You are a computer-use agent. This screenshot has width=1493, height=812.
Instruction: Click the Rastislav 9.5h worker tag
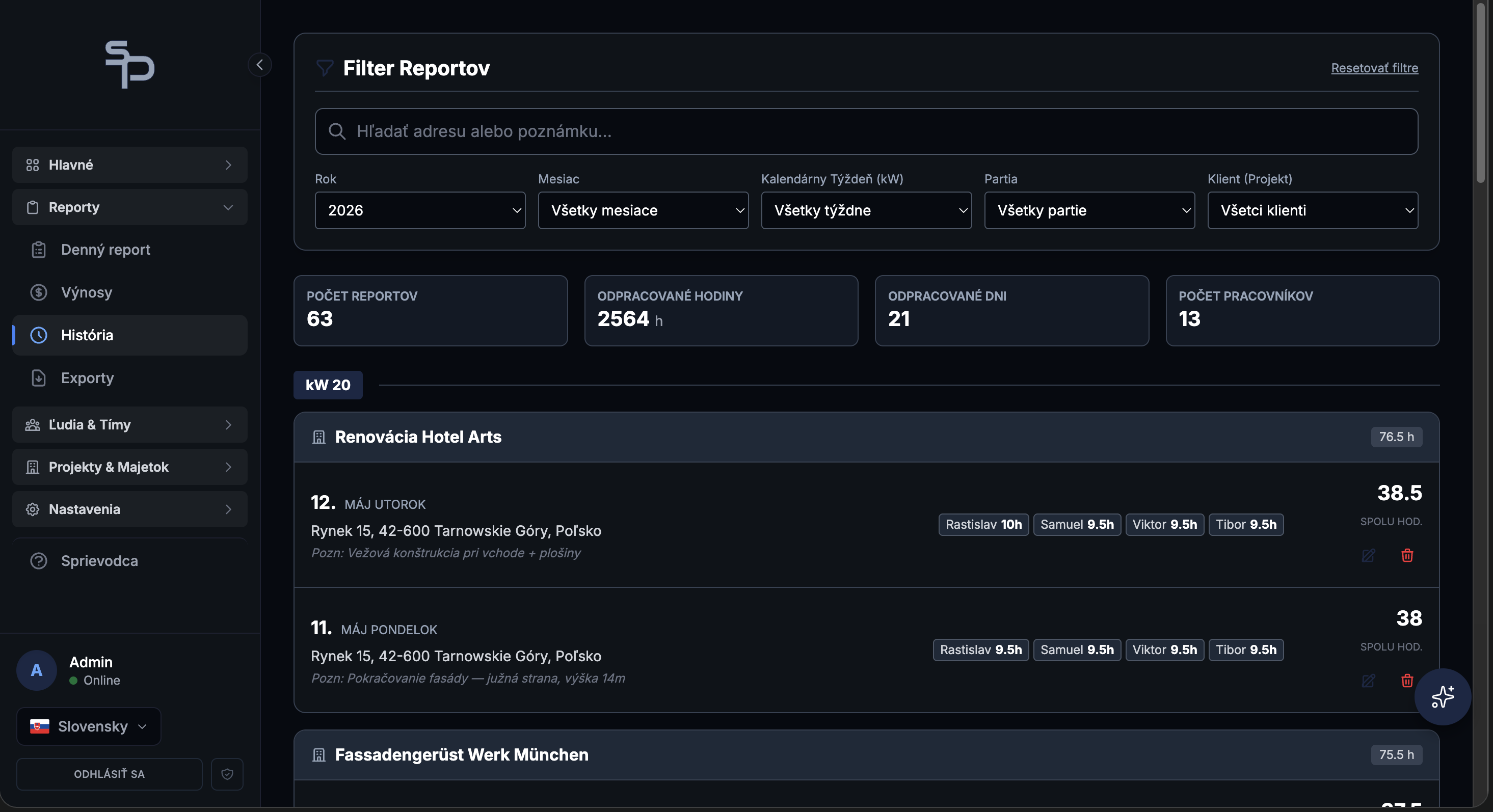(981, 649)
